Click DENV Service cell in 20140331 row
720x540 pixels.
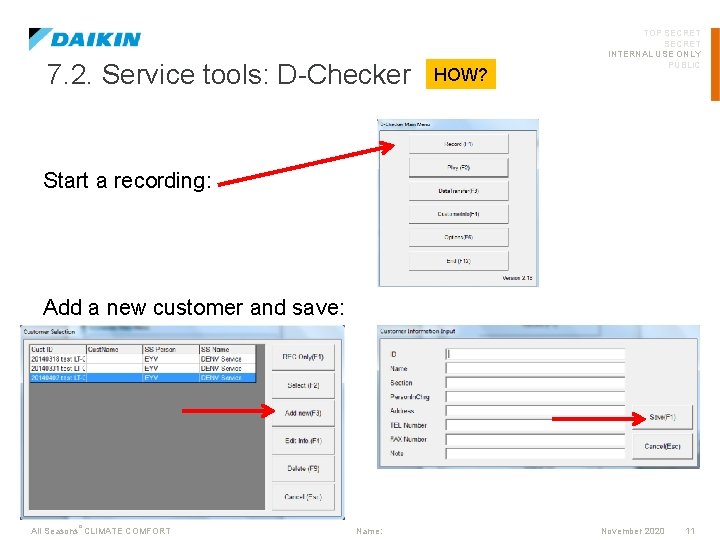[x=227, y=368]
